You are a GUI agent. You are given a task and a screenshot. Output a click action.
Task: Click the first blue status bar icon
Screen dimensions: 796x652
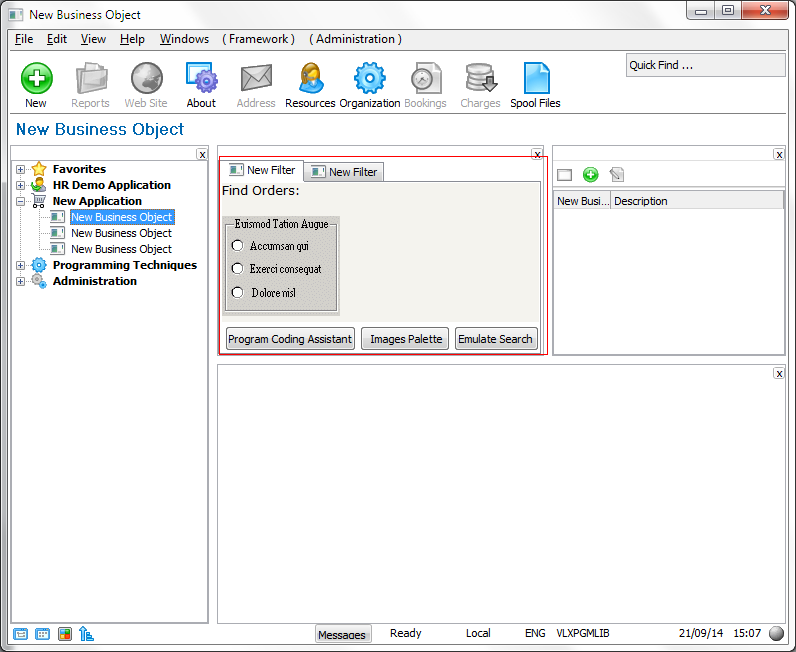pyautogui.click(x=20, y=634)
